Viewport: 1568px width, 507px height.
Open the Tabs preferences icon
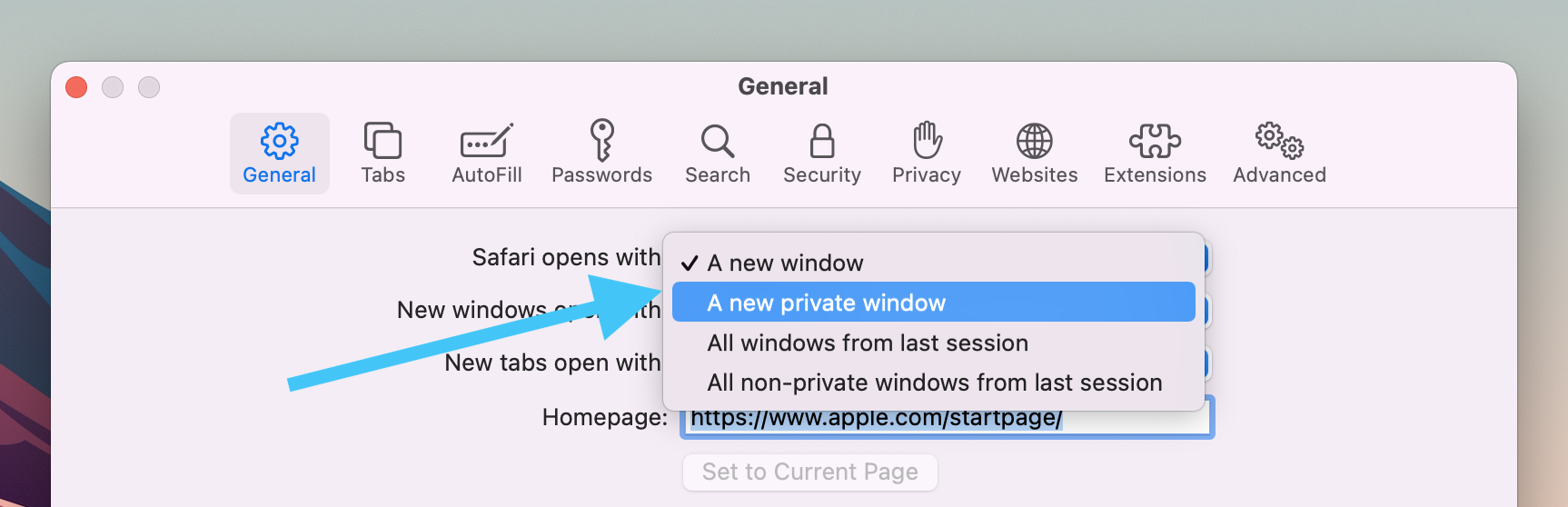[382, 142]
